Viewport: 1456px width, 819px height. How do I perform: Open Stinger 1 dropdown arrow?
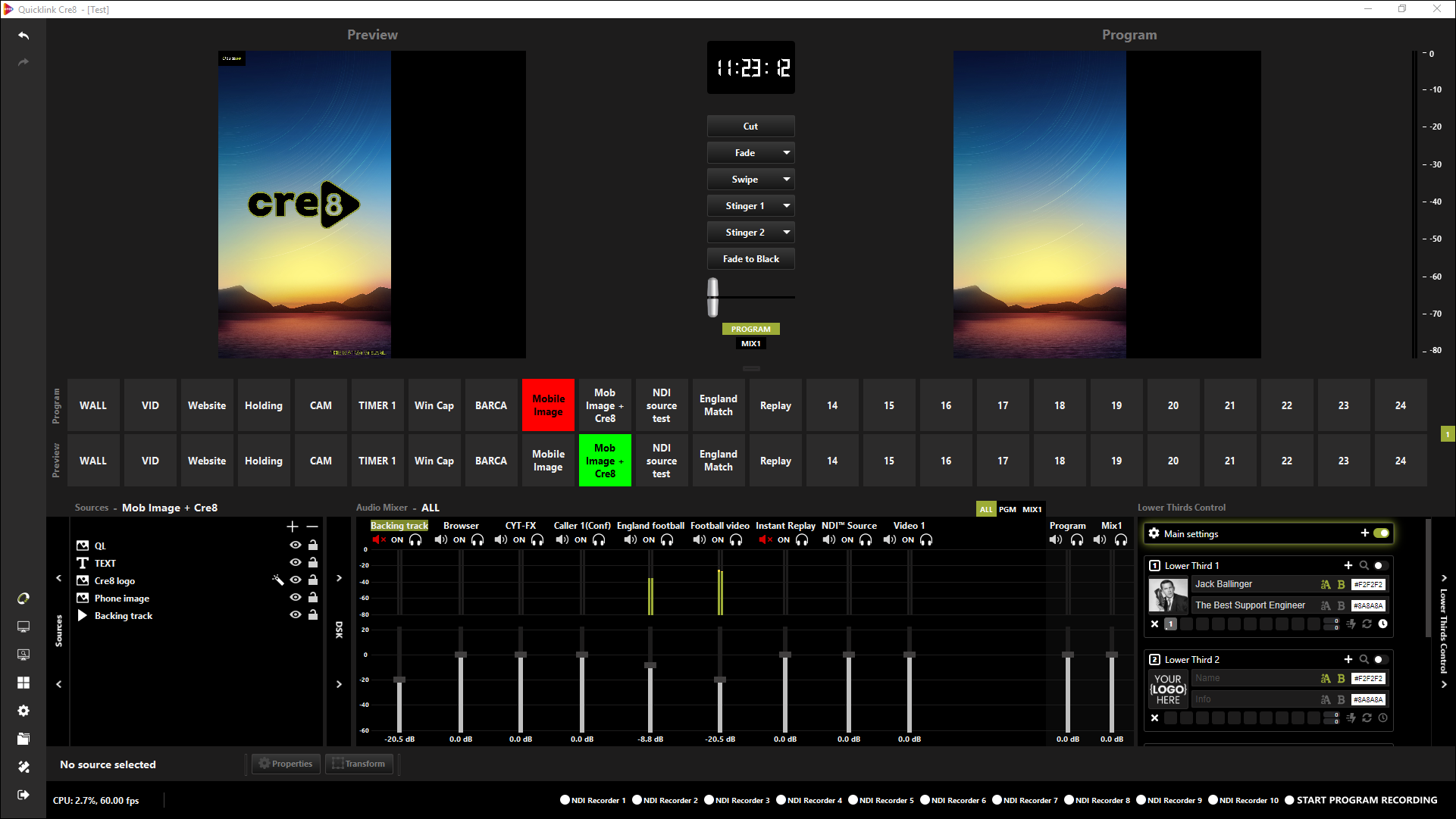[x=787, y=206]
